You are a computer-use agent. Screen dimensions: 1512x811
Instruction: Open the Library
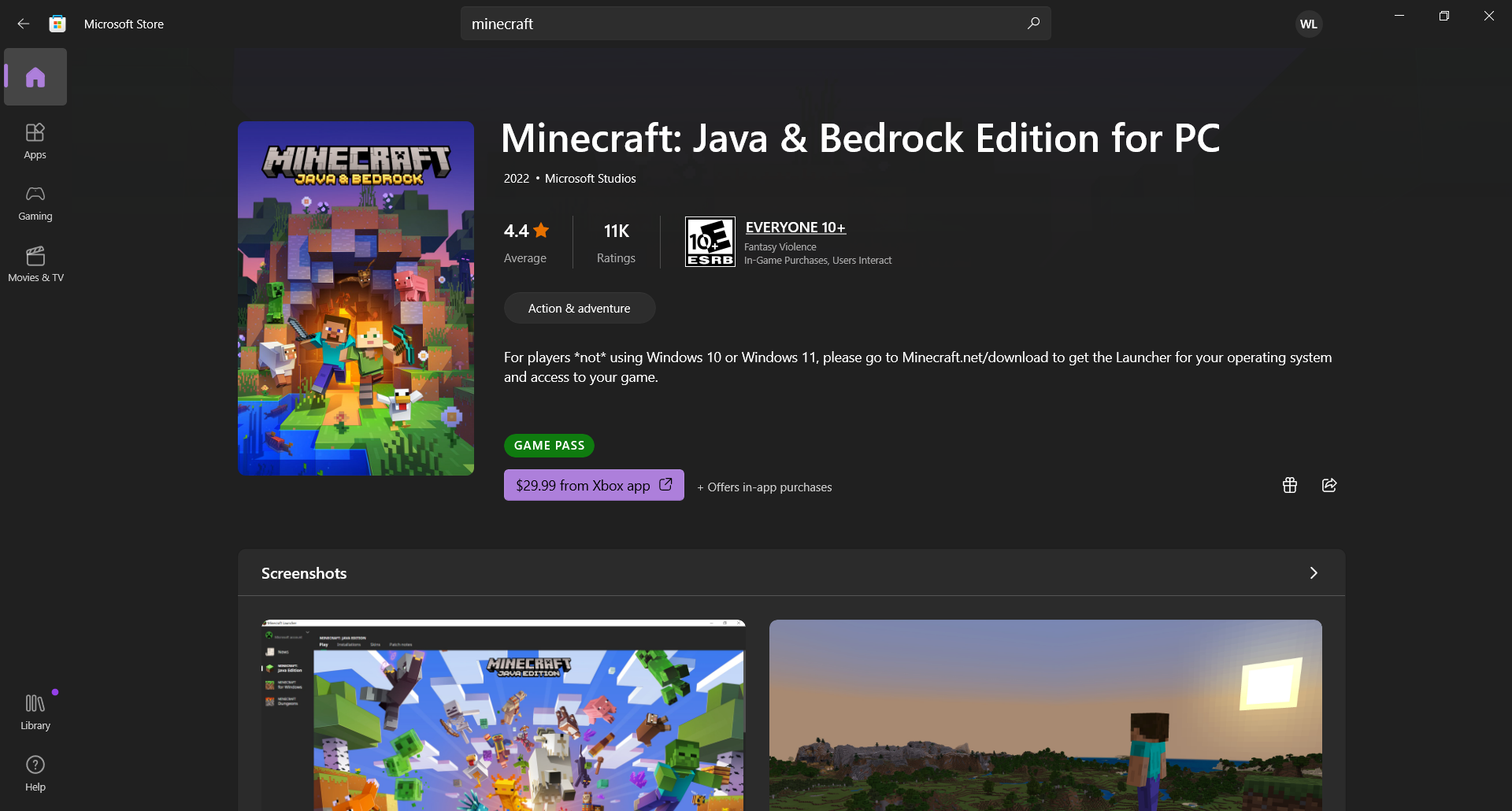pyautogui.click(x=35, y=712)
